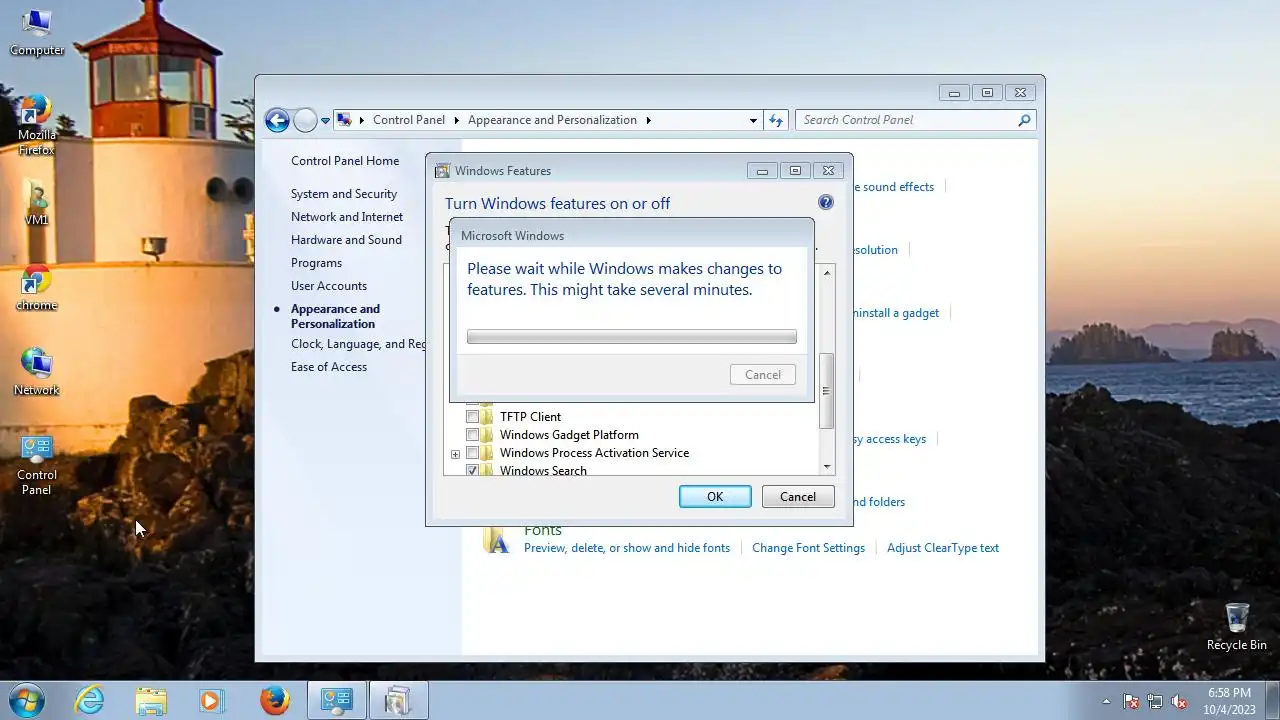This screenshot has width=1280, height=720.
Task: Click the muted volume tray icon
Action: tap(1179, 702)
